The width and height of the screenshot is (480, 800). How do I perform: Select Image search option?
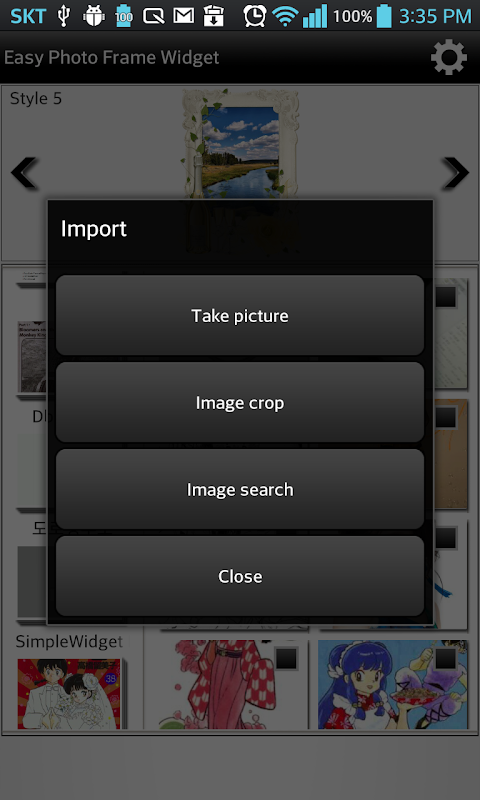tap(240, 489)
